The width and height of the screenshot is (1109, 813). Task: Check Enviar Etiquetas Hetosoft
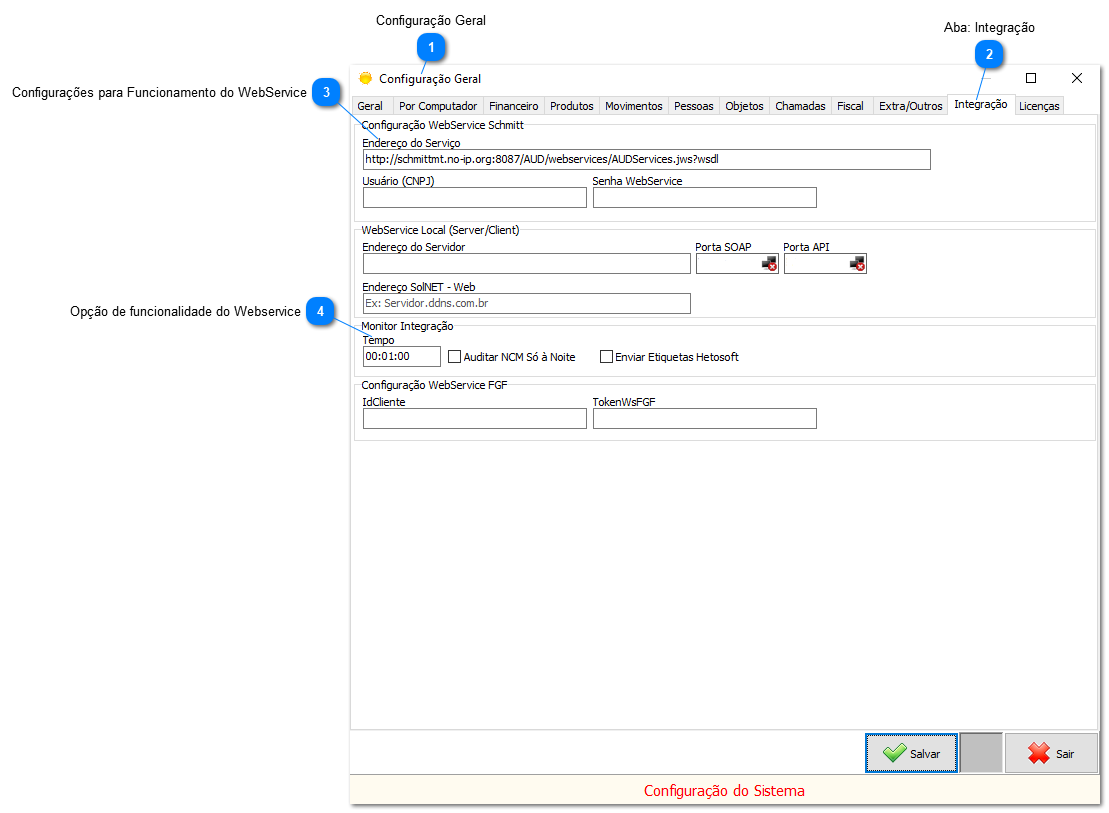coord(606,356)
